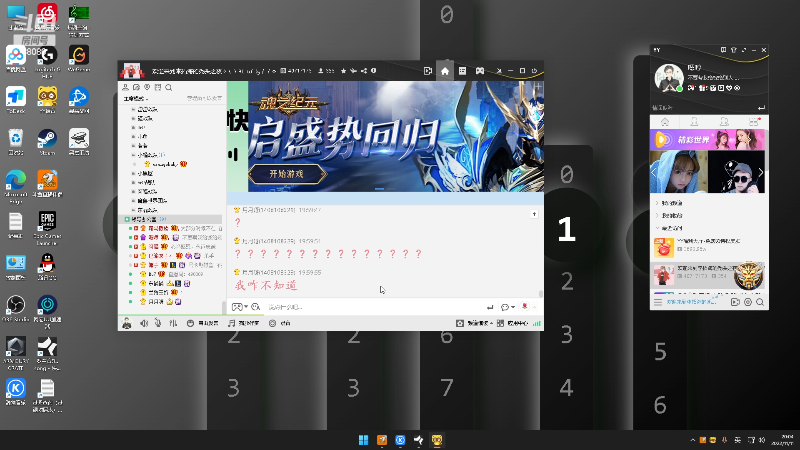Screen dimensions: 800x450
Task: Select the highlighted current channel row
Action: point(171,219)
